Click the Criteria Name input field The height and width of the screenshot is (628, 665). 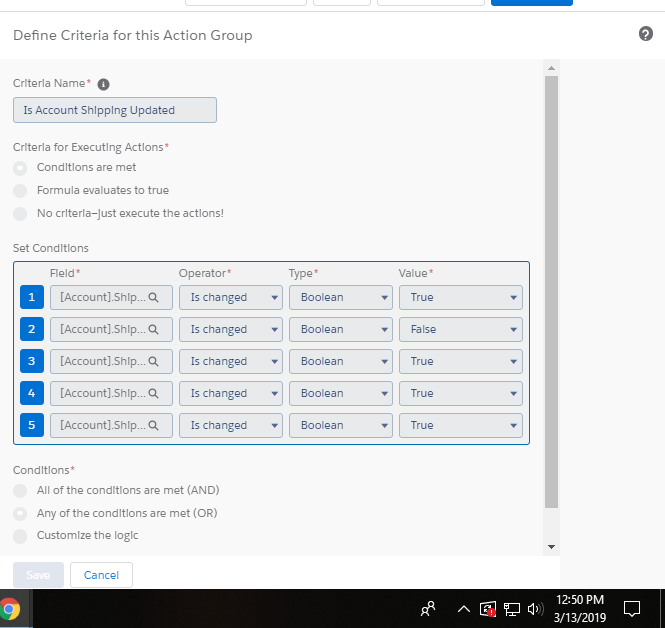point(115,110)
